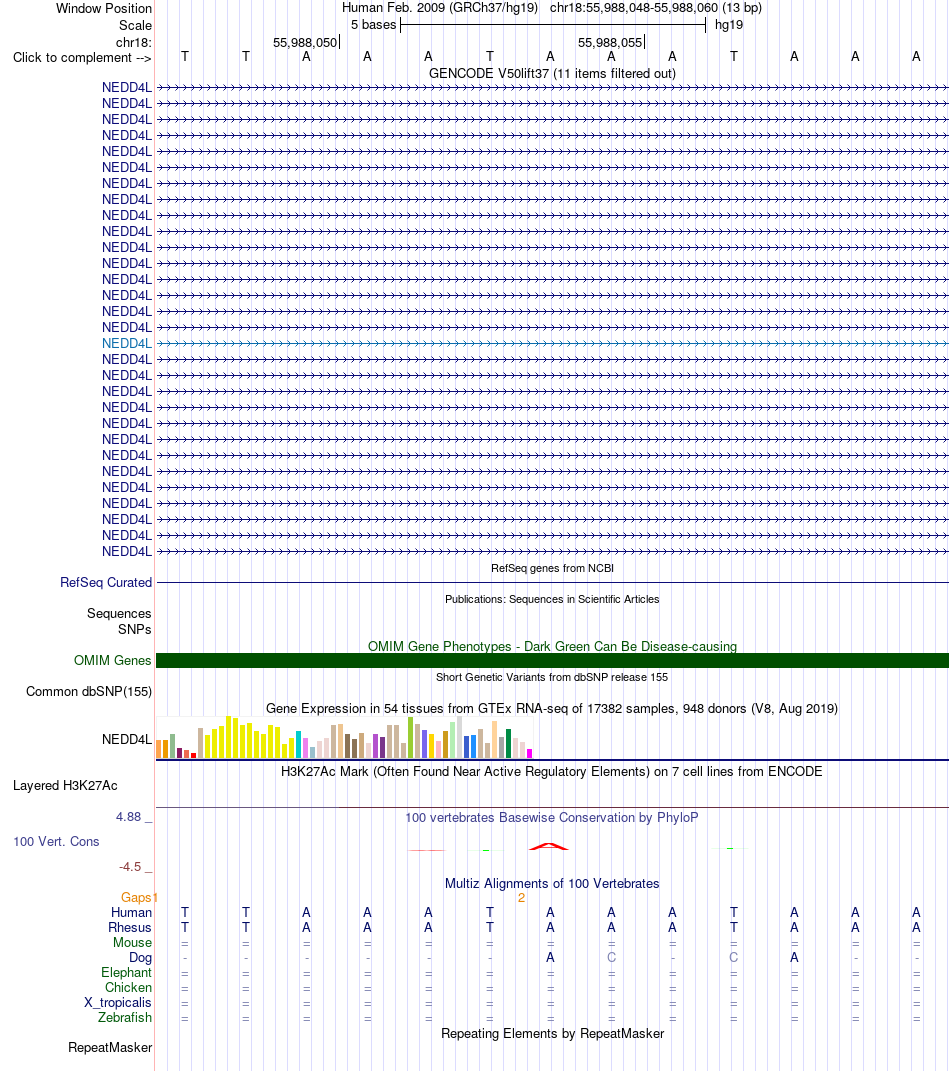Click the 'Sequences' track label
This screenshot has width=950, height=1071.
pyautogui.click(x=119, y=613)
